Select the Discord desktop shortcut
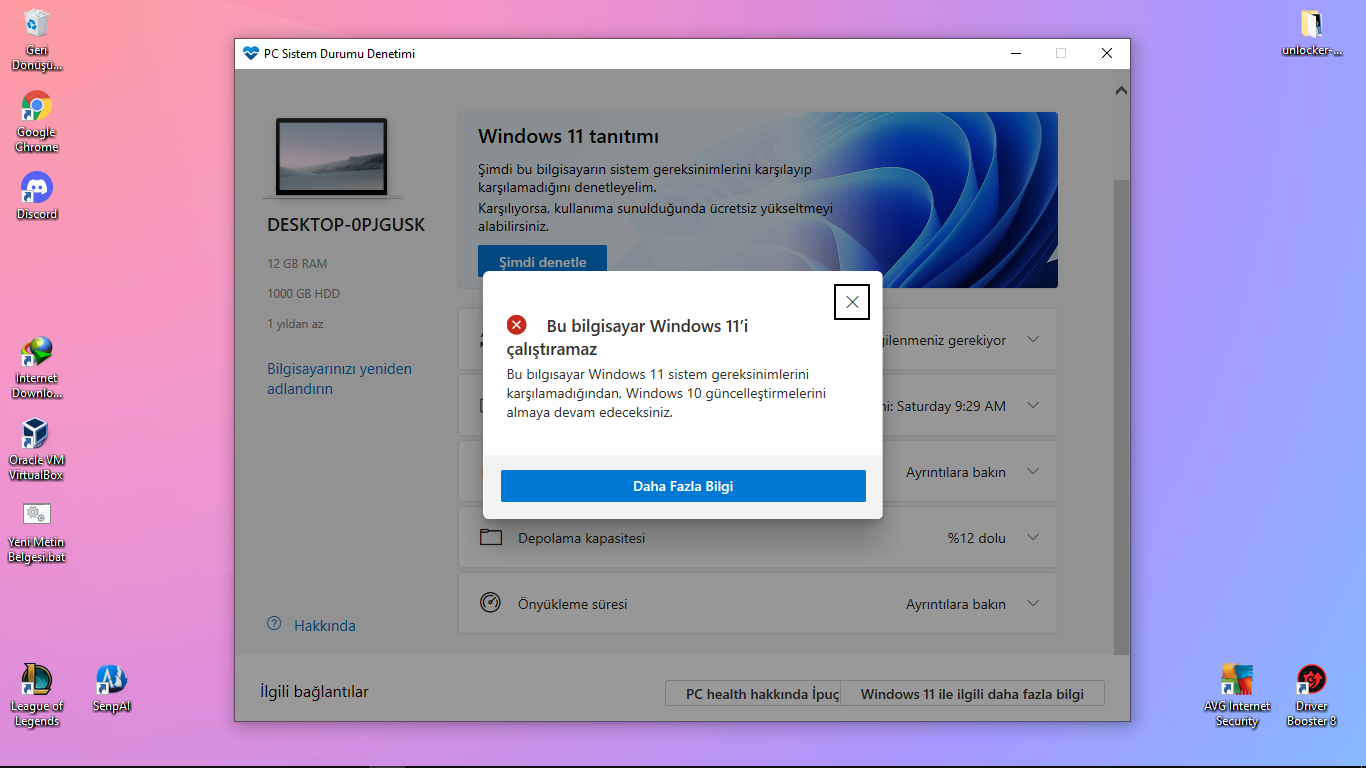Screen dimensions: 1366x768 (37, 196)
